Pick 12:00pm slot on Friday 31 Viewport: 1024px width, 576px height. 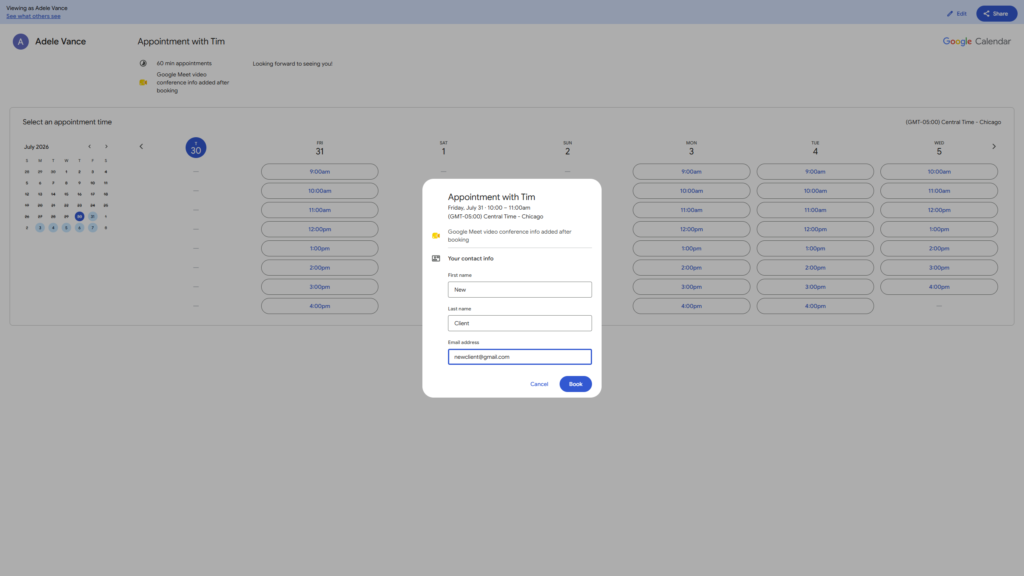click(x=319, y=229)
